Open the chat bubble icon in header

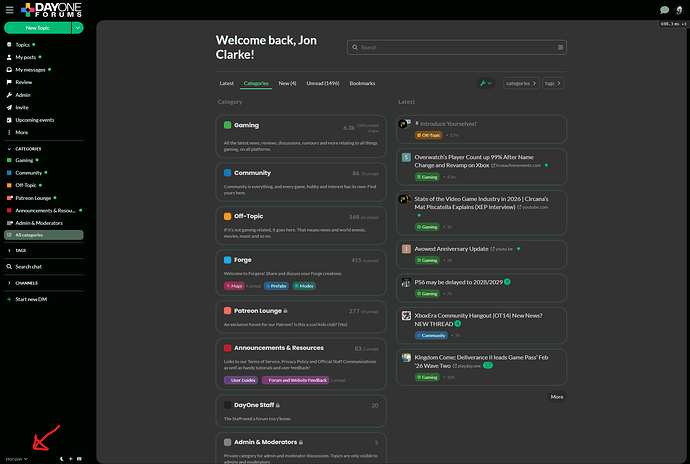[664, 10]
